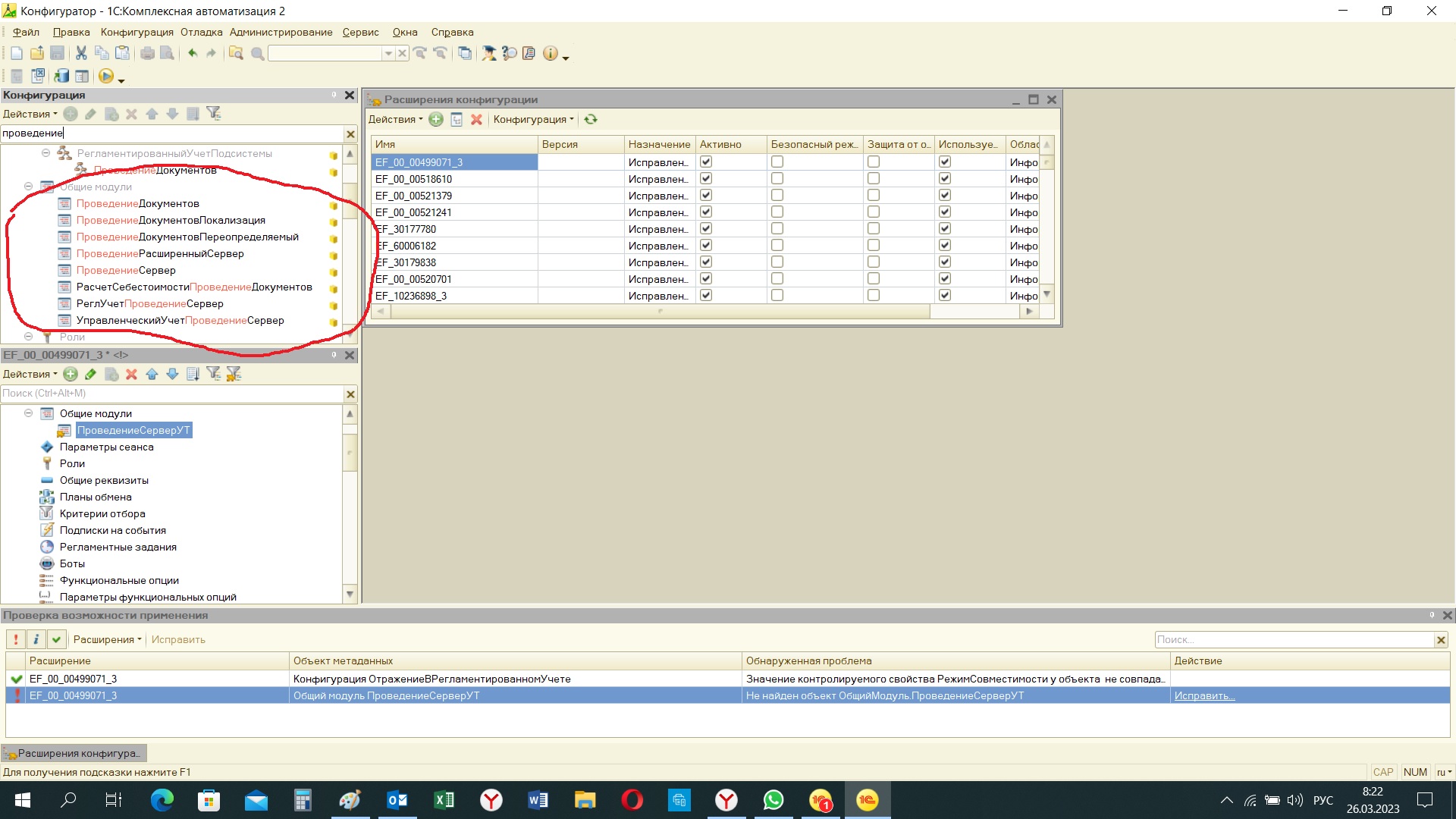This screenshot has height=819, width=1456.
Task: Click the Update database configuration cylinder icon
Action: (61, 76)
